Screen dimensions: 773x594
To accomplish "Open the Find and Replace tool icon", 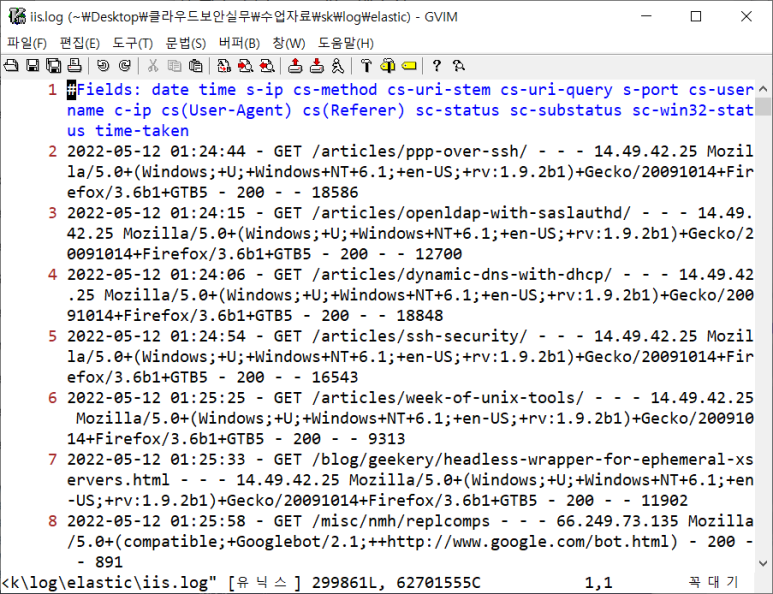I will point(224,66).
